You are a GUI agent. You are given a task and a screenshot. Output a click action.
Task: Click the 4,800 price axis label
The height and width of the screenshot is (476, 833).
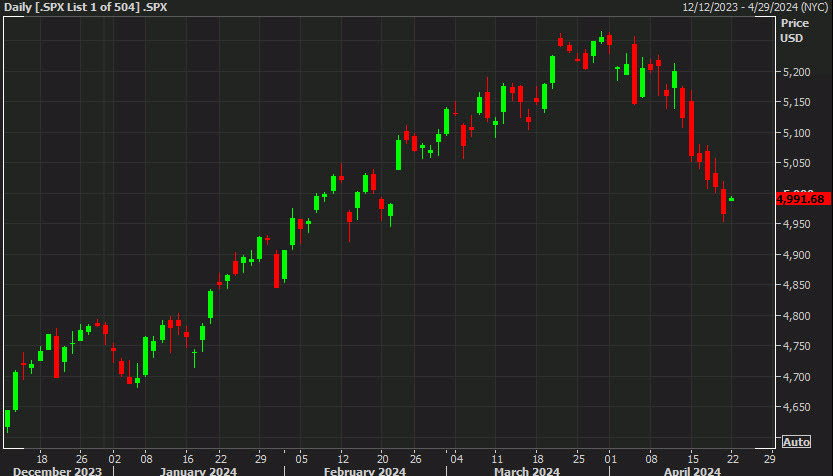click(x=796, y=316)
